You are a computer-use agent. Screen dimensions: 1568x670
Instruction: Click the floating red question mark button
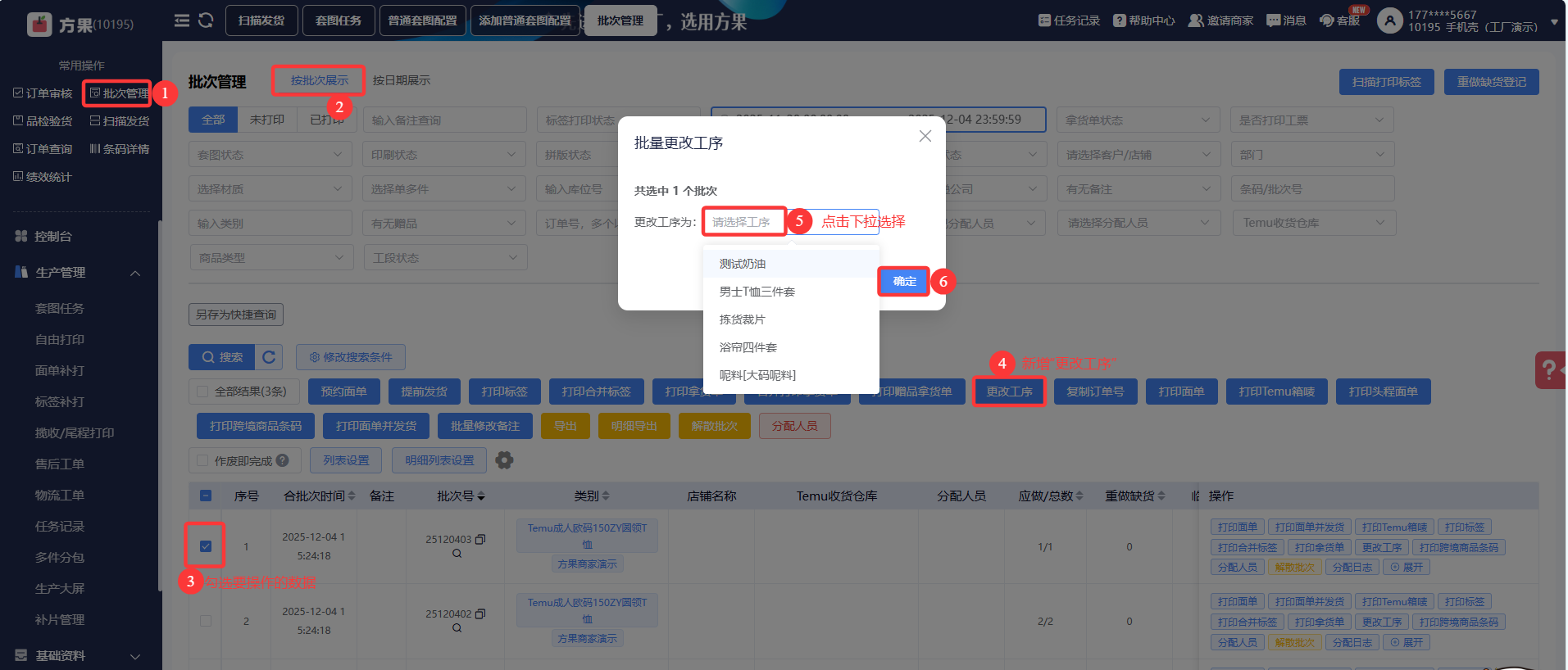(x=1550, y=370)
